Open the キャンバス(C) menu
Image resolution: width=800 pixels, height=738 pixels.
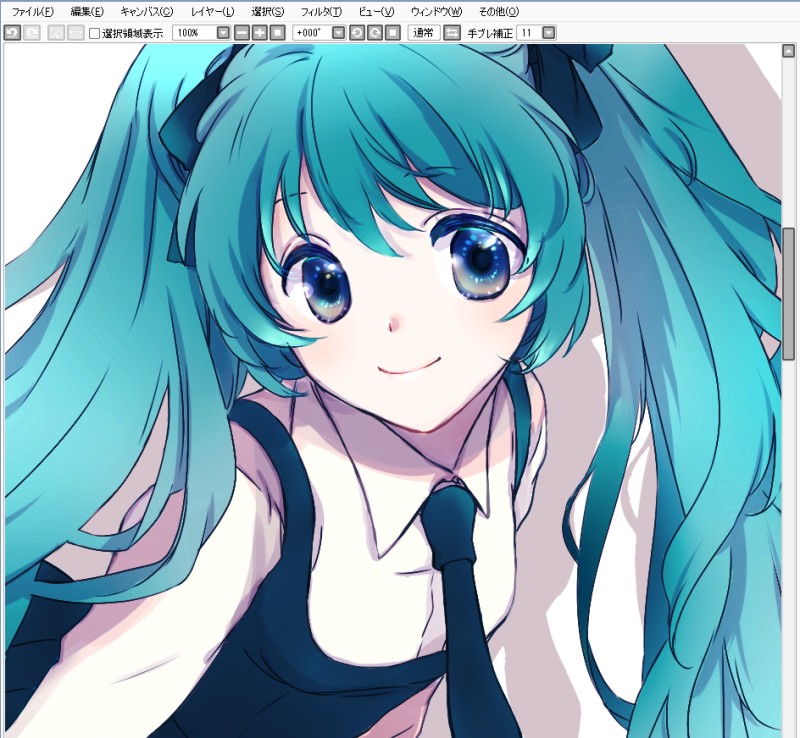point(146,12)
